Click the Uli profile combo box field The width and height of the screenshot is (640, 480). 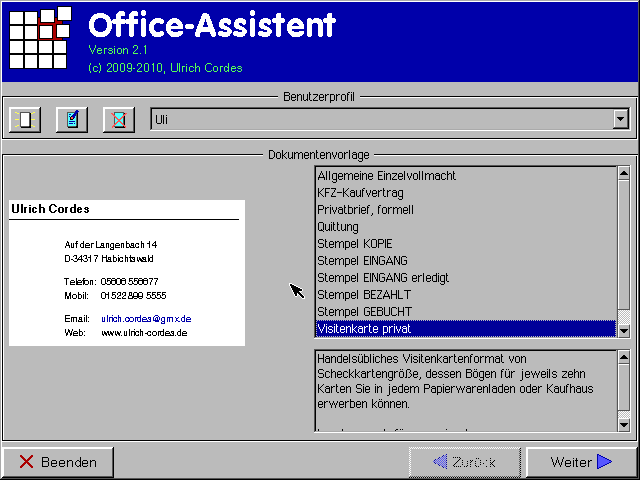tap(380, 120)
